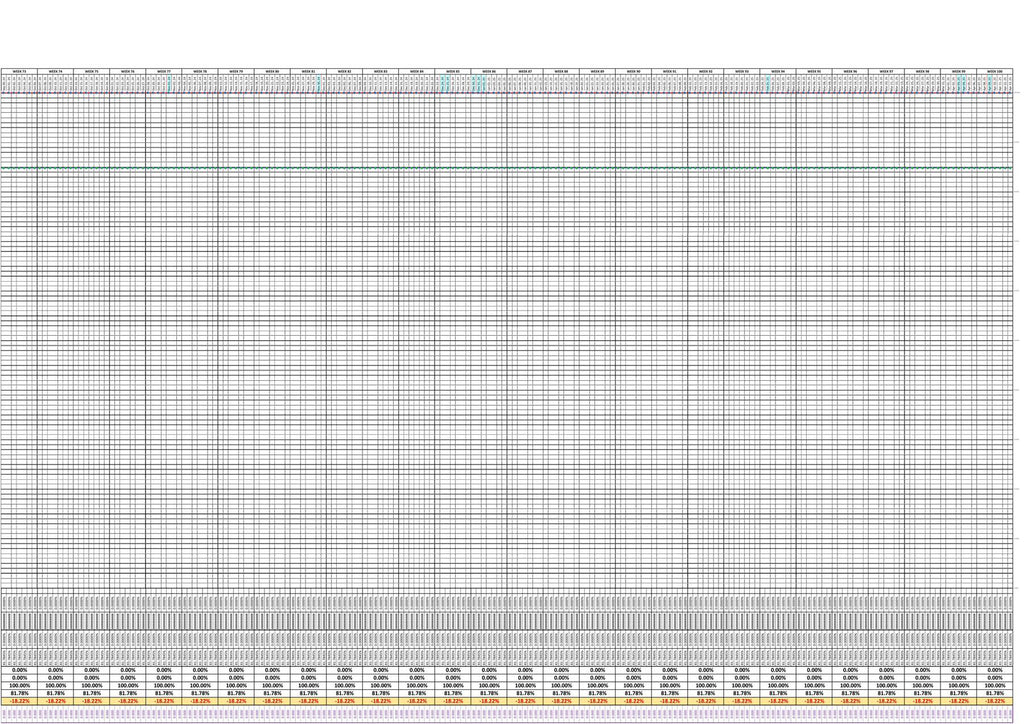Select the WEEK 91 header cell
Viewport: 1024px width, 724px height.
click(670, 71)
